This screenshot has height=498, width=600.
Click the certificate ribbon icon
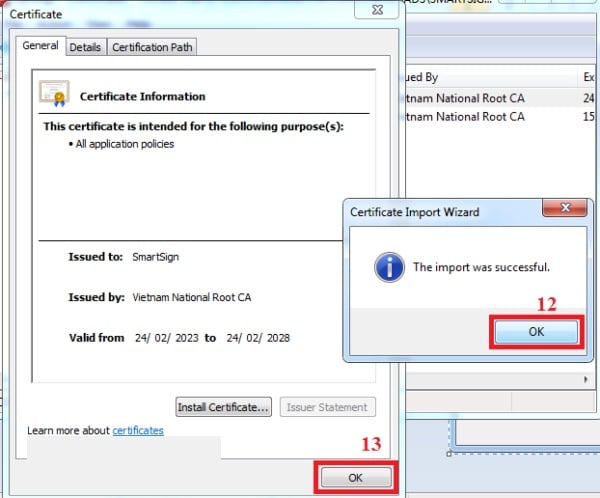54,93
